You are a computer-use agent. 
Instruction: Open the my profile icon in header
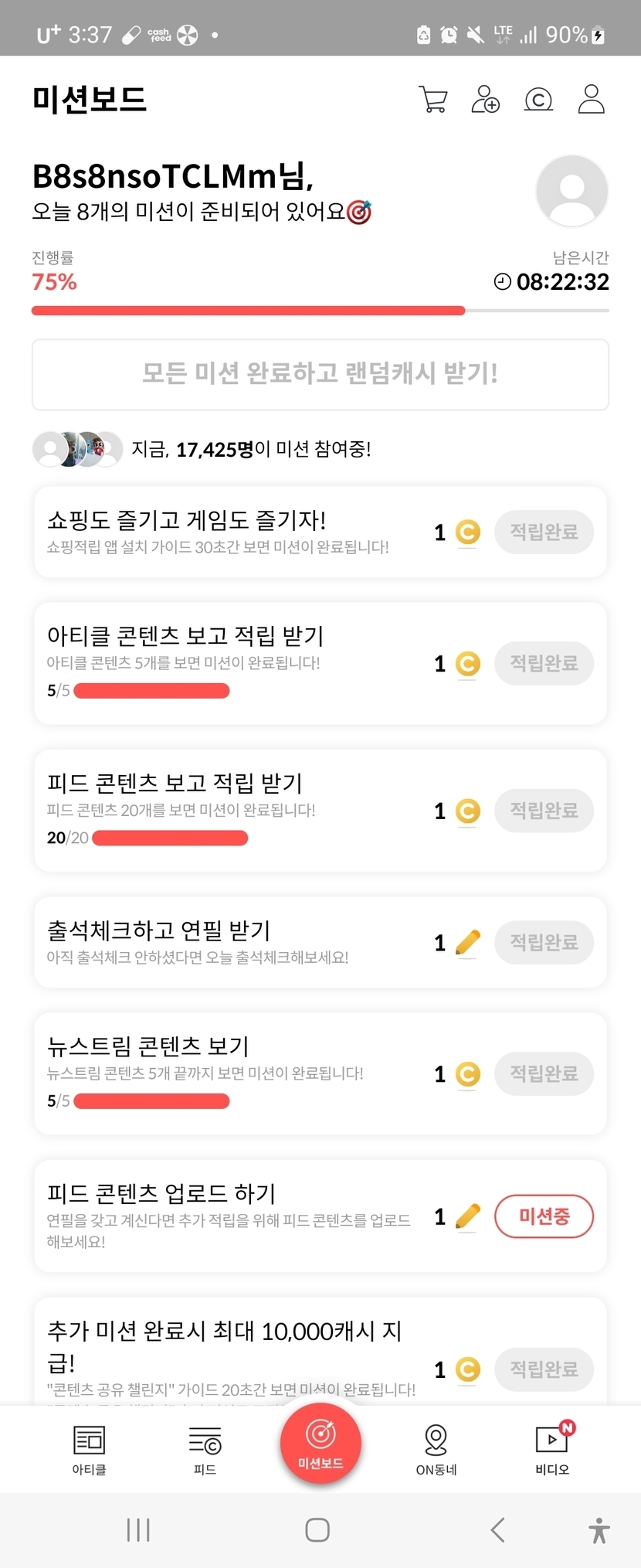coord(591,100)
